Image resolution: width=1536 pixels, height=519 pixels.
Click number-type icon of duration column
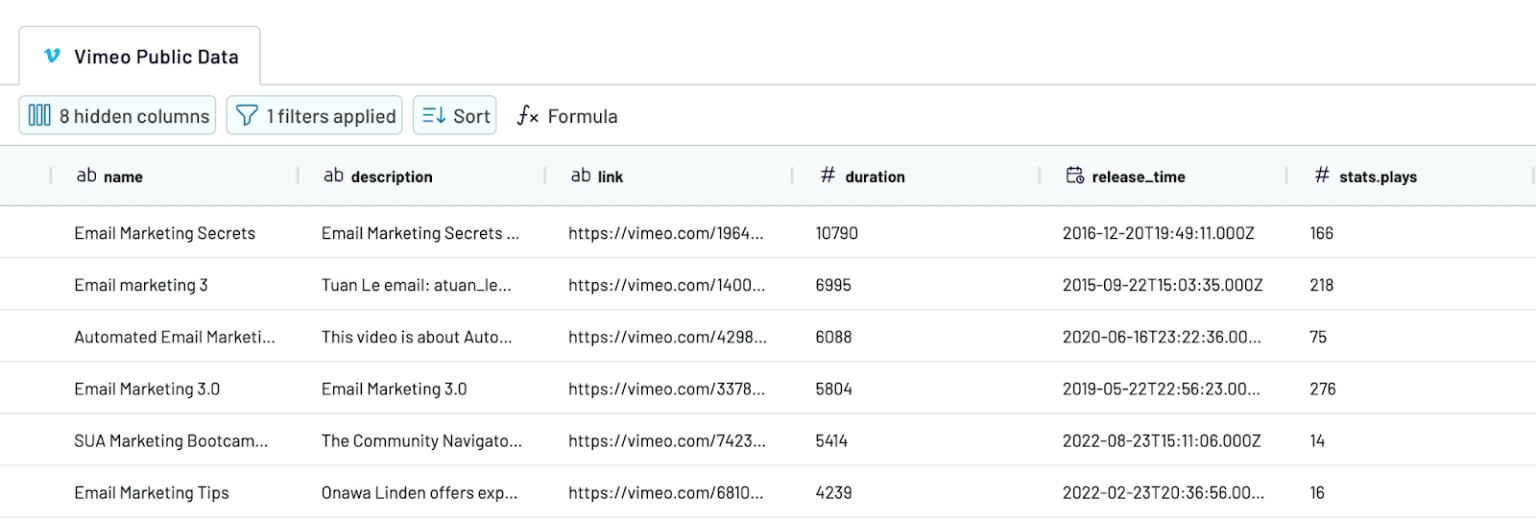[827, 175]
